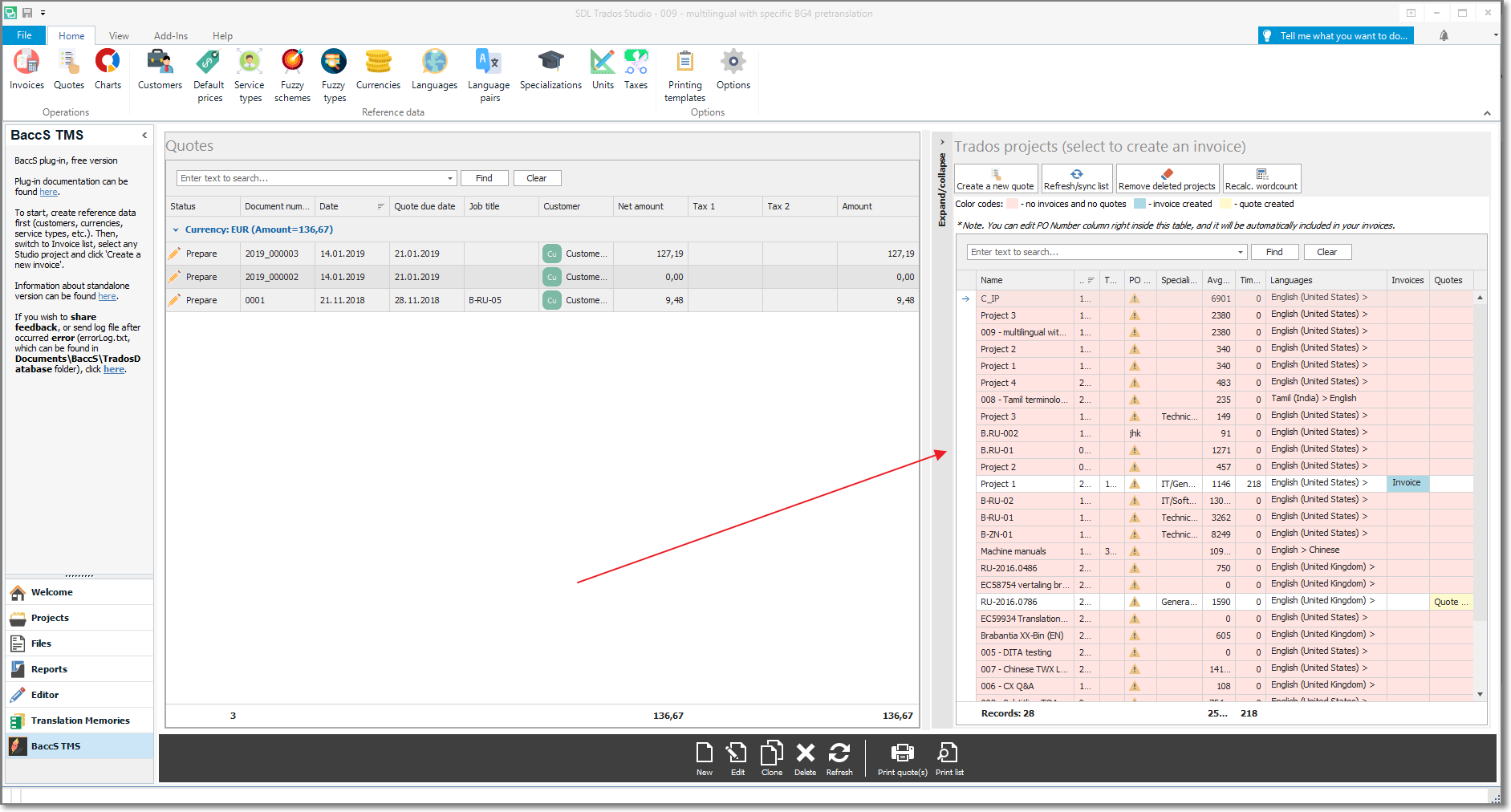The height and width of the screenshot is (812, 1511).
Task: Refresh the quotes list
Action: [x=839, y=759]
